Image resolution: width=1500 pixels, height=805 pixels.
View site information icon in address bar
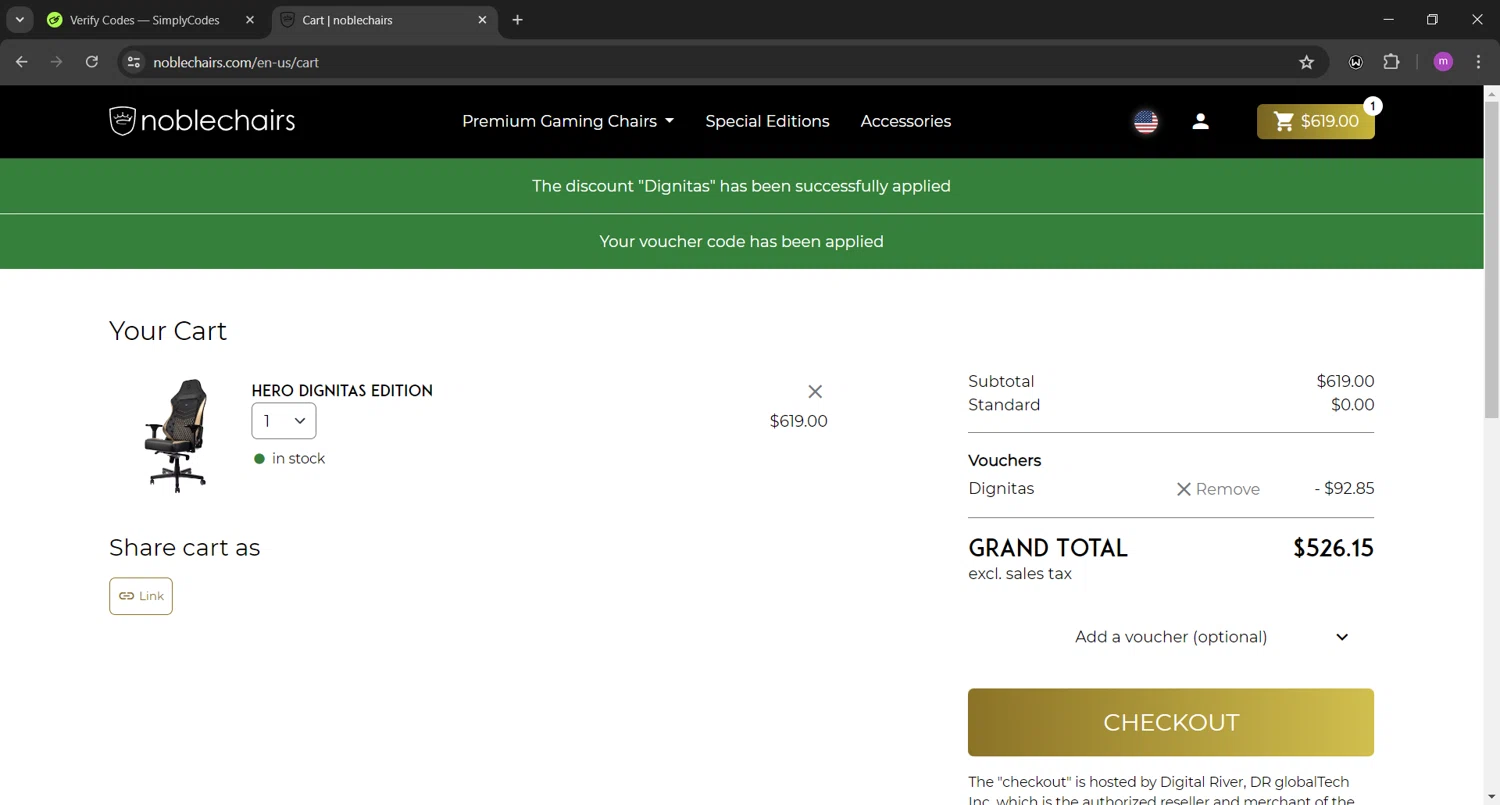click(133, 62)
